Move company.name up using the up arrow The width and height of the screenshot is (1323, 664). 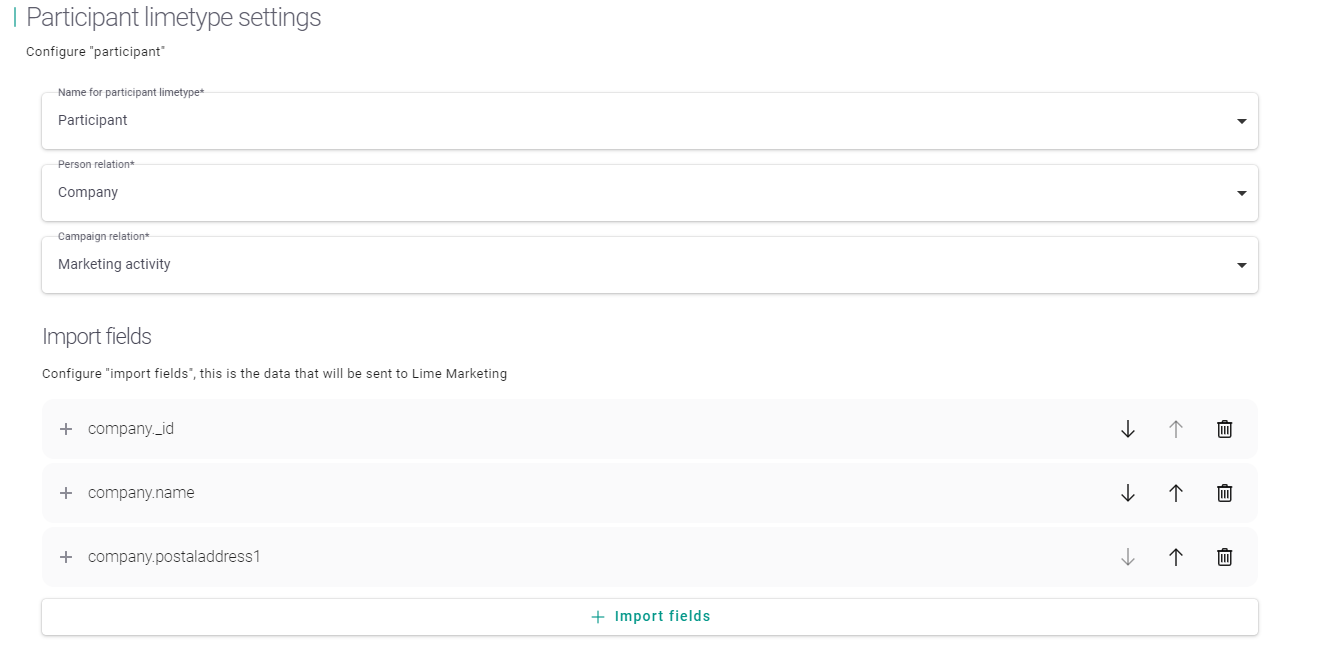tap(1175, 492)
